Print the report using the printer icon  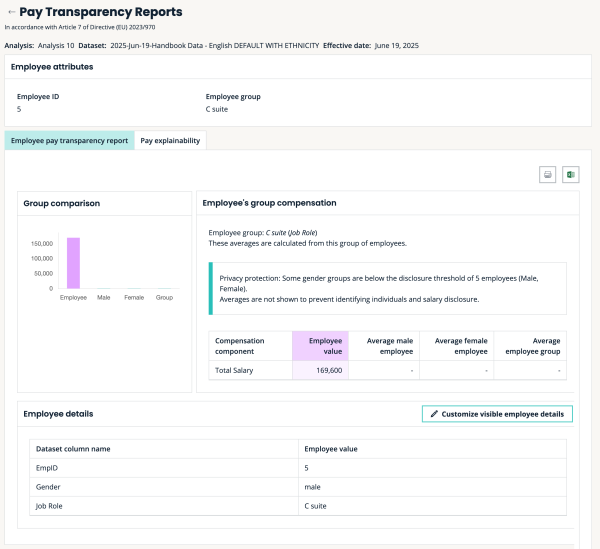[548, 174]
